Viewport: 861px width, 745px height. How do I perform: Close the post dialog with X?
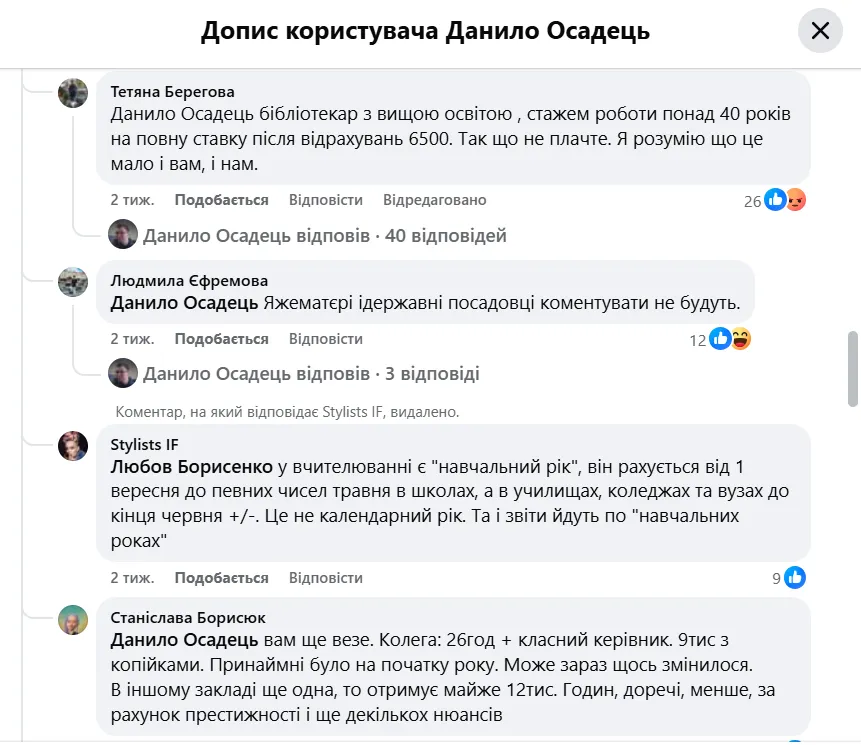tap(820, 31)
